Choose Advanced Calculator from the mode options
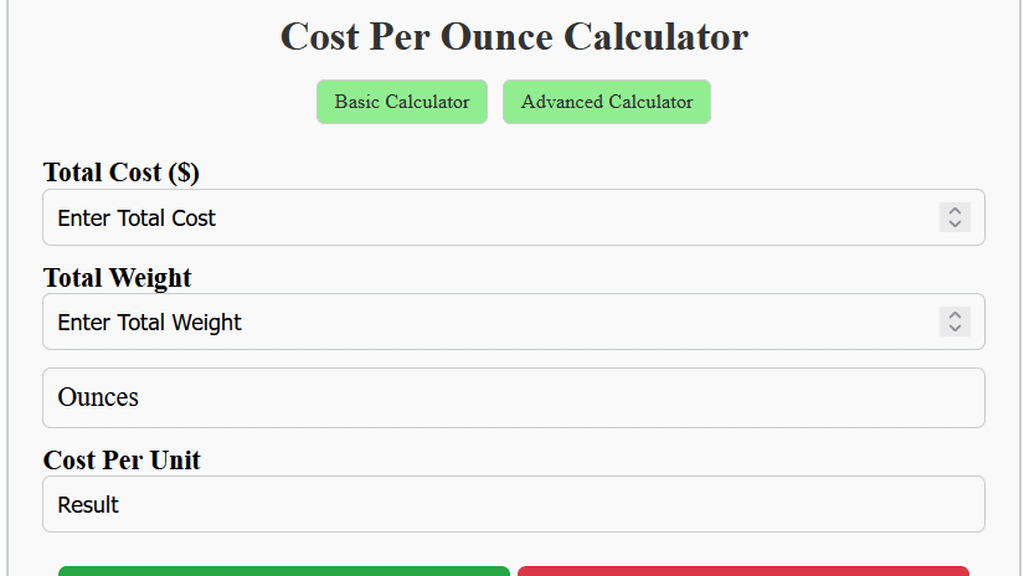This screenshot has height=576, width=1024. point(606,101)
